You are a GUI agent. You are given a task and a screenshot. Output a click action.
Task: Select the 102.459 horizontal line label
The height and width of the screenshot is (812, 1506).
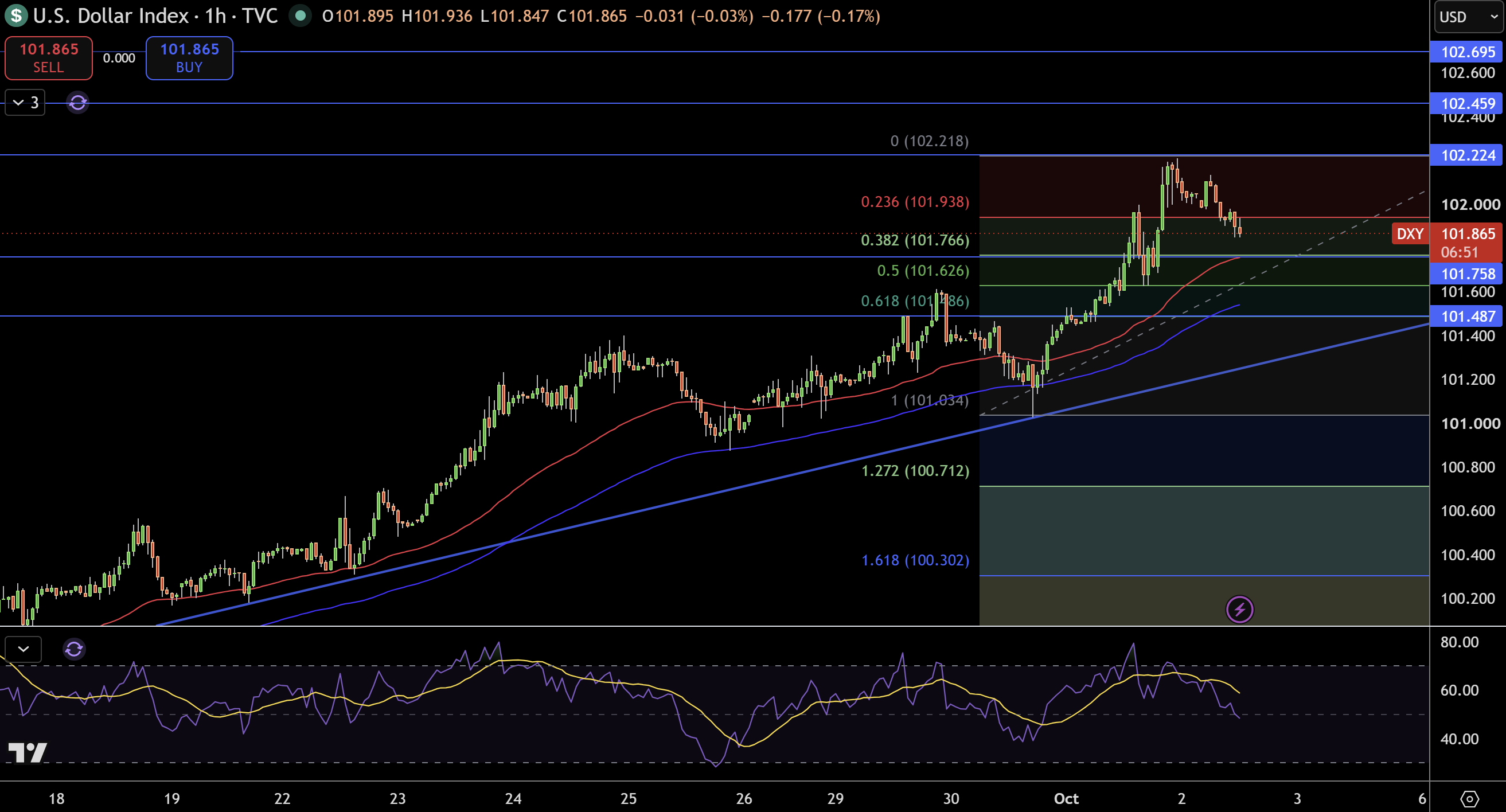coord(1468,103)
